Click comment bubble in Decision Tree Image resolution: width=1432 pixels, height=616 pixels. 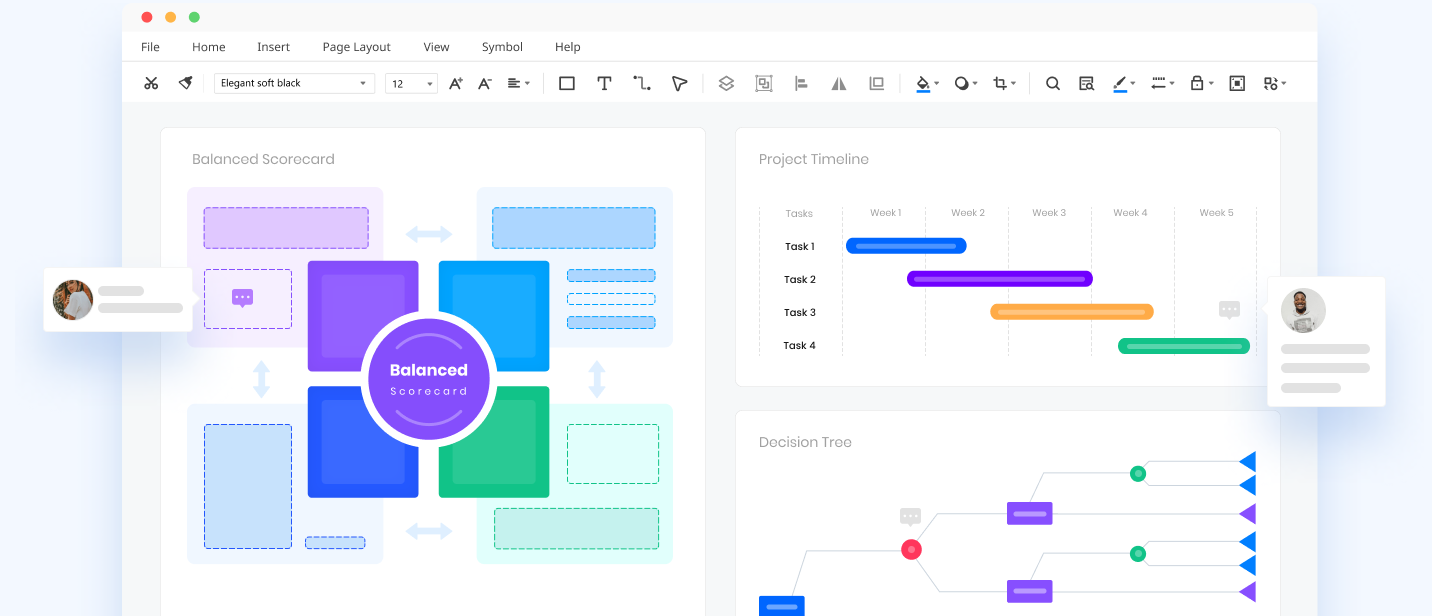pos(910,517)
